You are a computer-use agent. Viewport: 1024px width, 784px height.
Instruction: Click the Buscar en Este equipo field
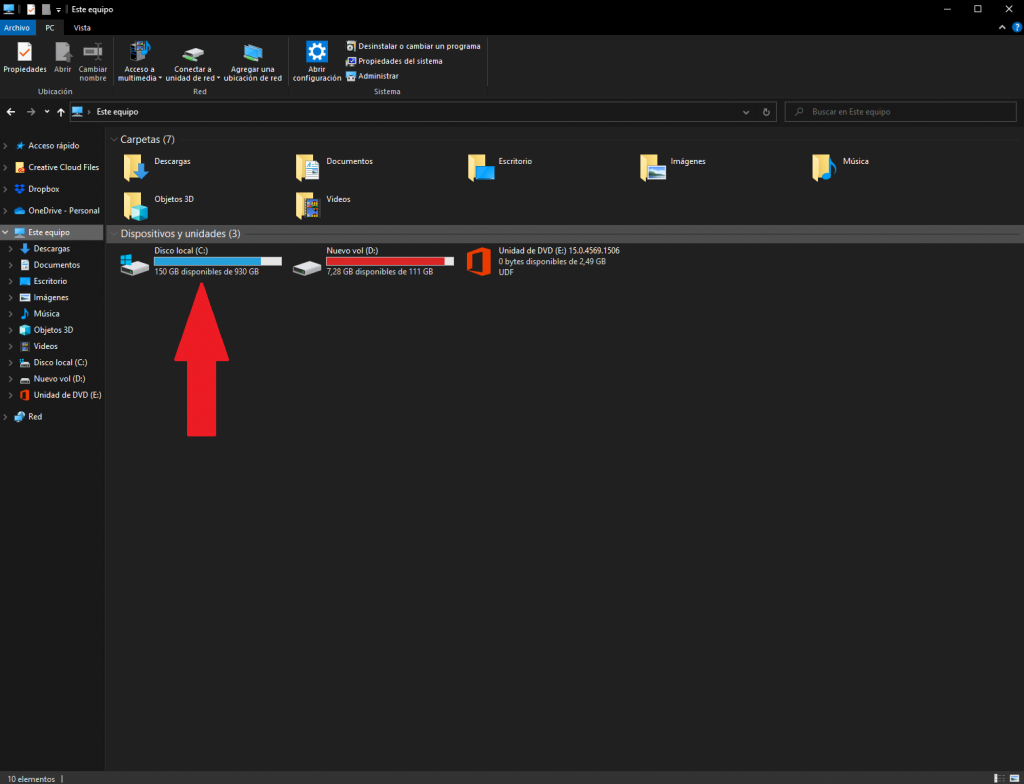900,112
